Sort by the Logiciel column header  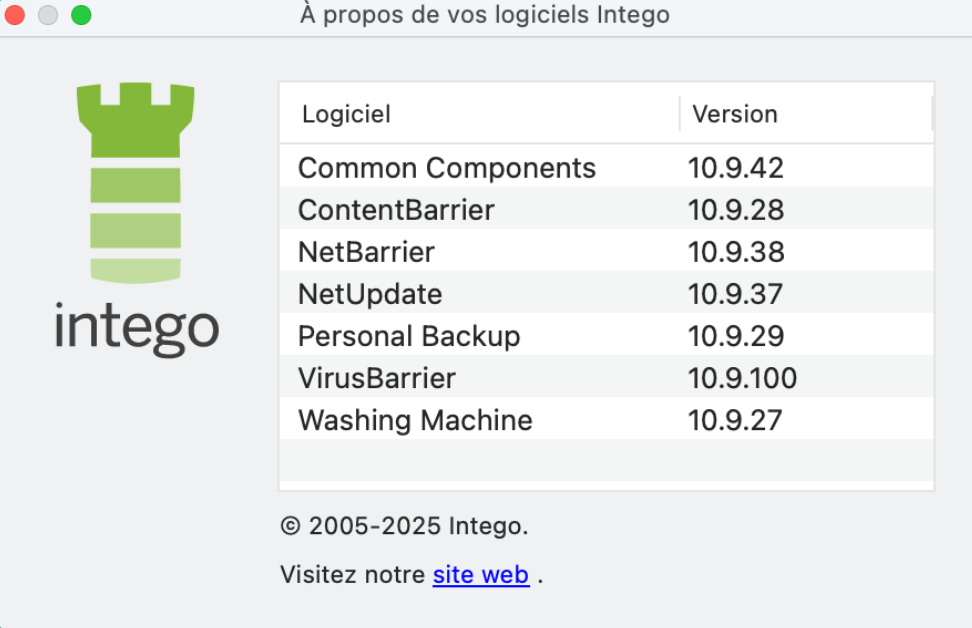346,114
